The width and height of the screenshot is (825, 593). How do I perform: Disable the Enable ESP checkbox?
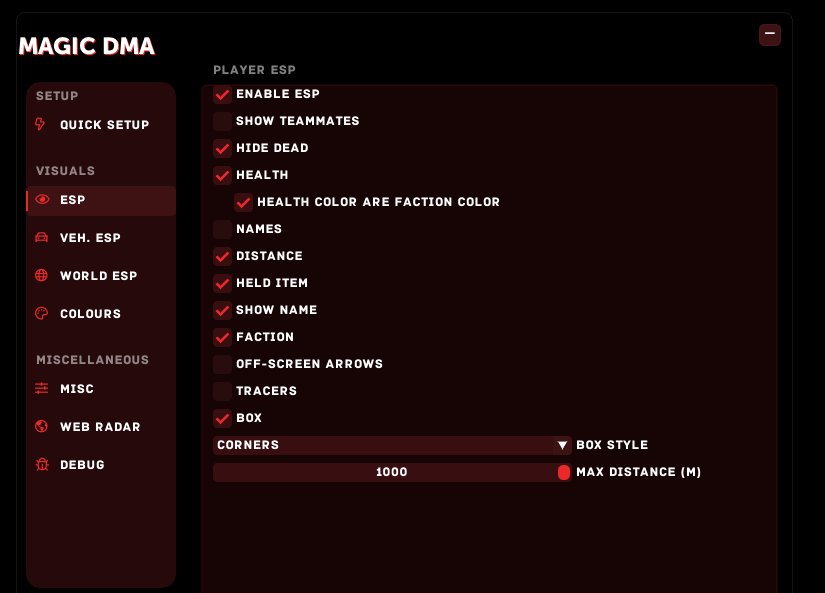click(223, 94)
